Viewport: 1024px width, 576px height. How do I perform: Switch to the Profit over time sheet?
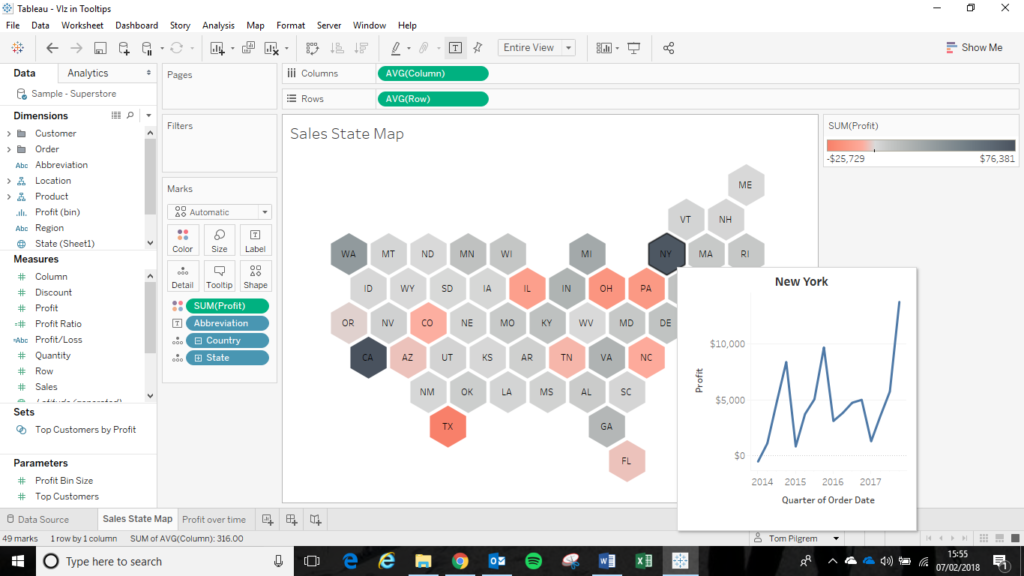pyautogui.click(x=213, y=519)
